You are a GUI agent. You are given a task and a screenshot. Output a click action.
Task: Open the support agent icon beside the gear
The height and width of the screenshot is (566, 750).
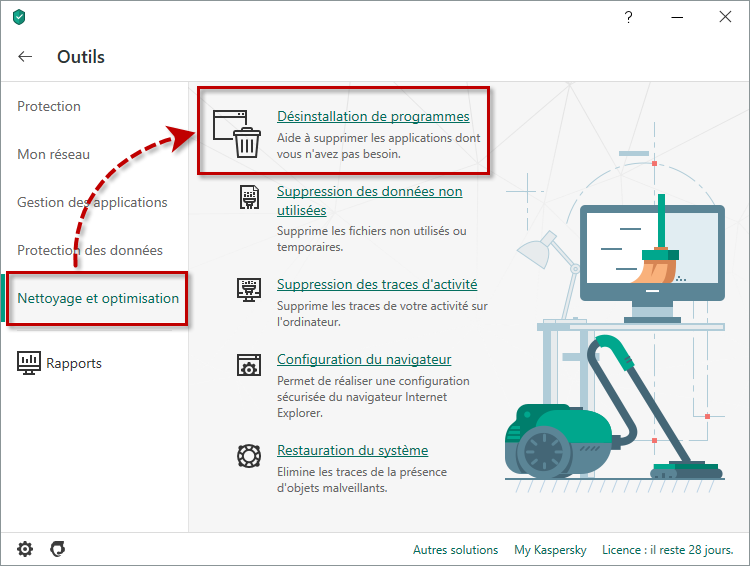coord(57,549)
